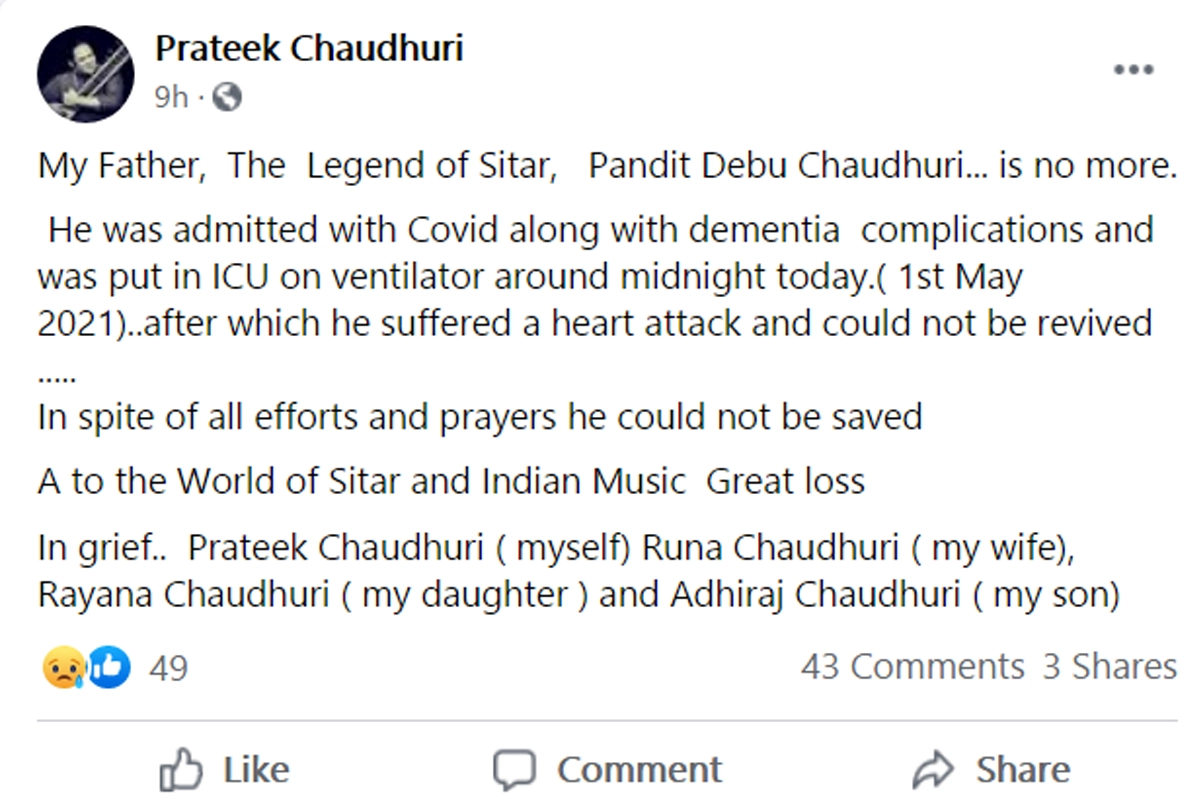This screenshot has width=1200, height=800.
Task: Click the globe public audience icon
Action: (x=228, y=97)
